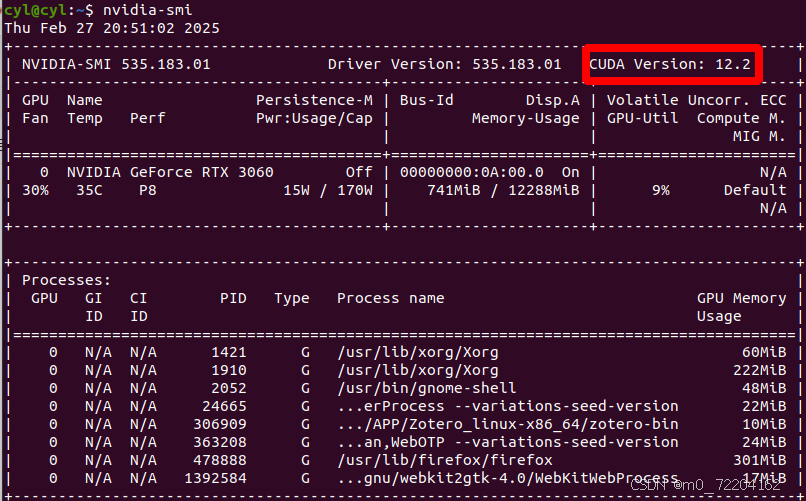Click PID 1910 in the process list
Image resolution: width=806 pixels, height=501 pixels.
click(x=229, y=370)
